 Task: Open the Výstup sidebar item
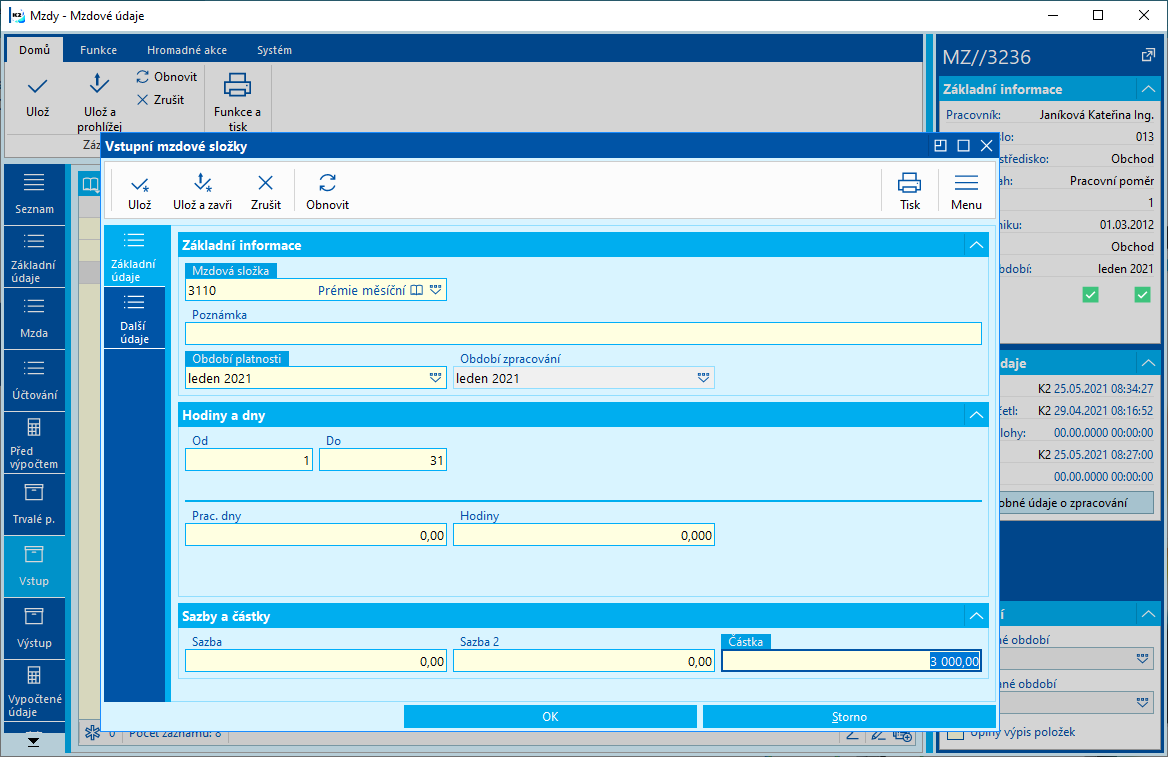click(x=34, y=628)
